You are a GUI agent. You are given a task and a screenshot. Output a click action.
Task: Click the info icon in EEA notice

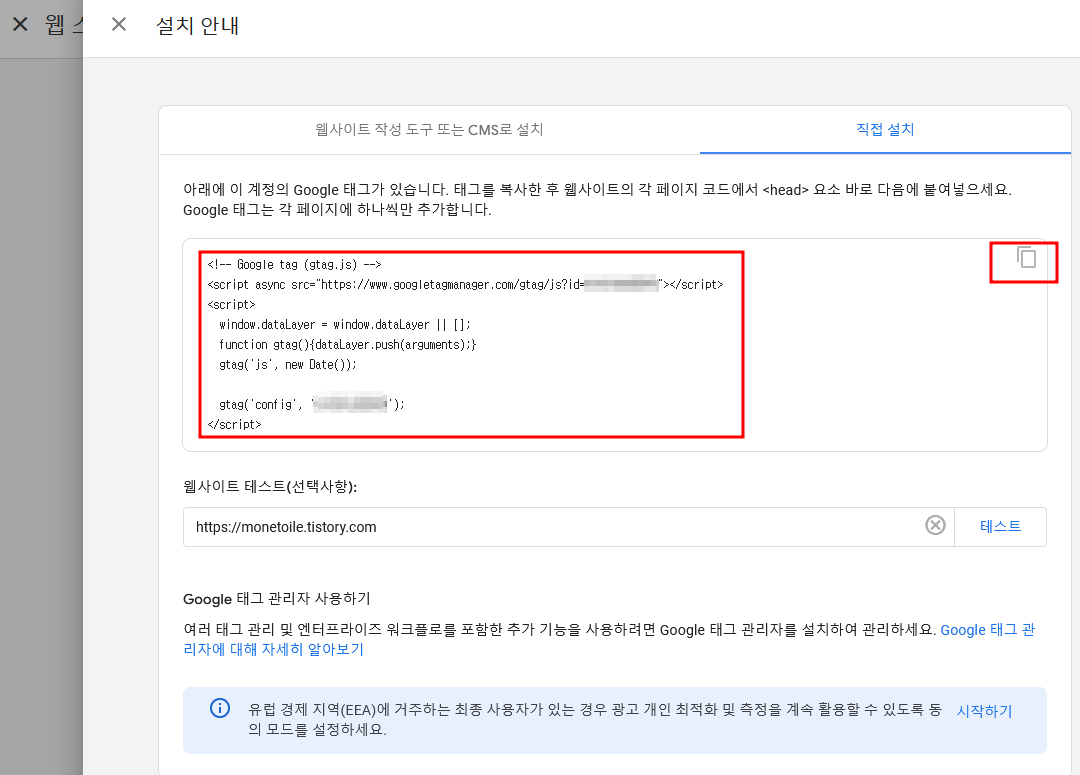(x=220, y=708)
